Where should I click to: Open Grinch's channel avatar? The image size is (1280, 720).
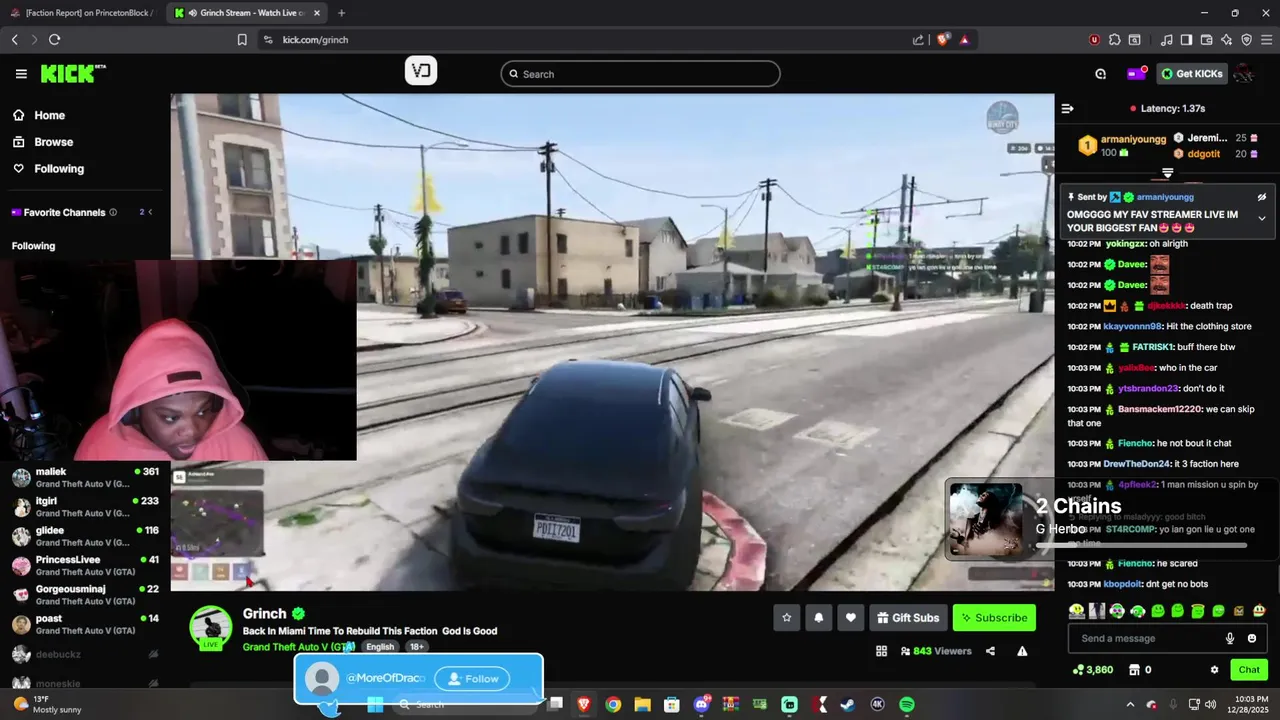tap(211, 627)
